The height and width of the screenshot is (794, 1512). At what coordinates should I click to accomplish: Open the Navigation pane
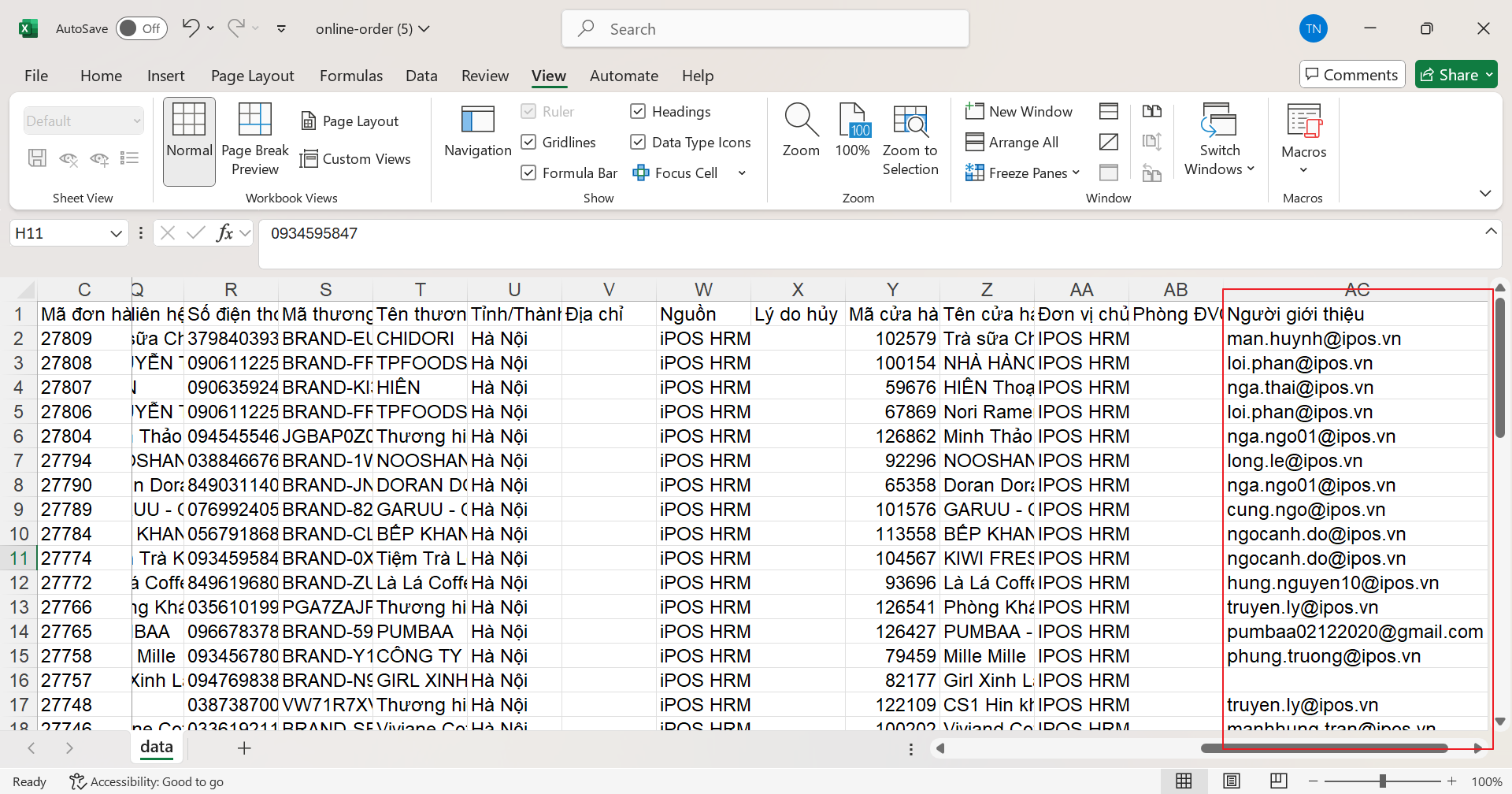tap(477, 132)
